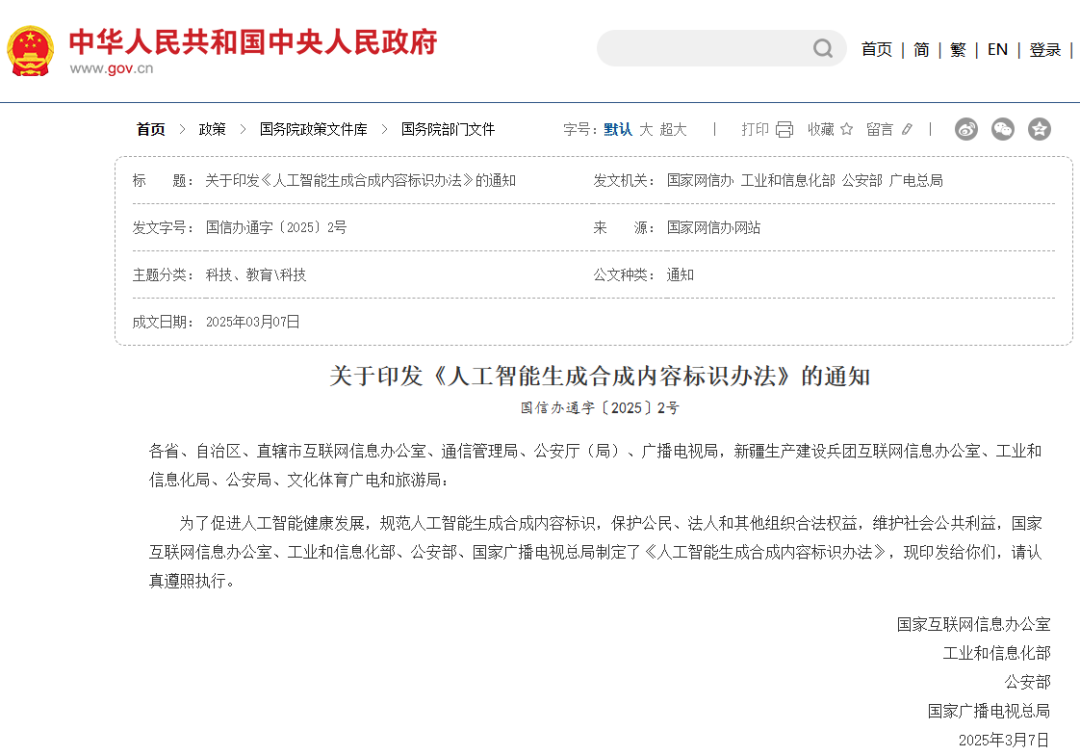Switch to traditional Chinese 繁

957,49
